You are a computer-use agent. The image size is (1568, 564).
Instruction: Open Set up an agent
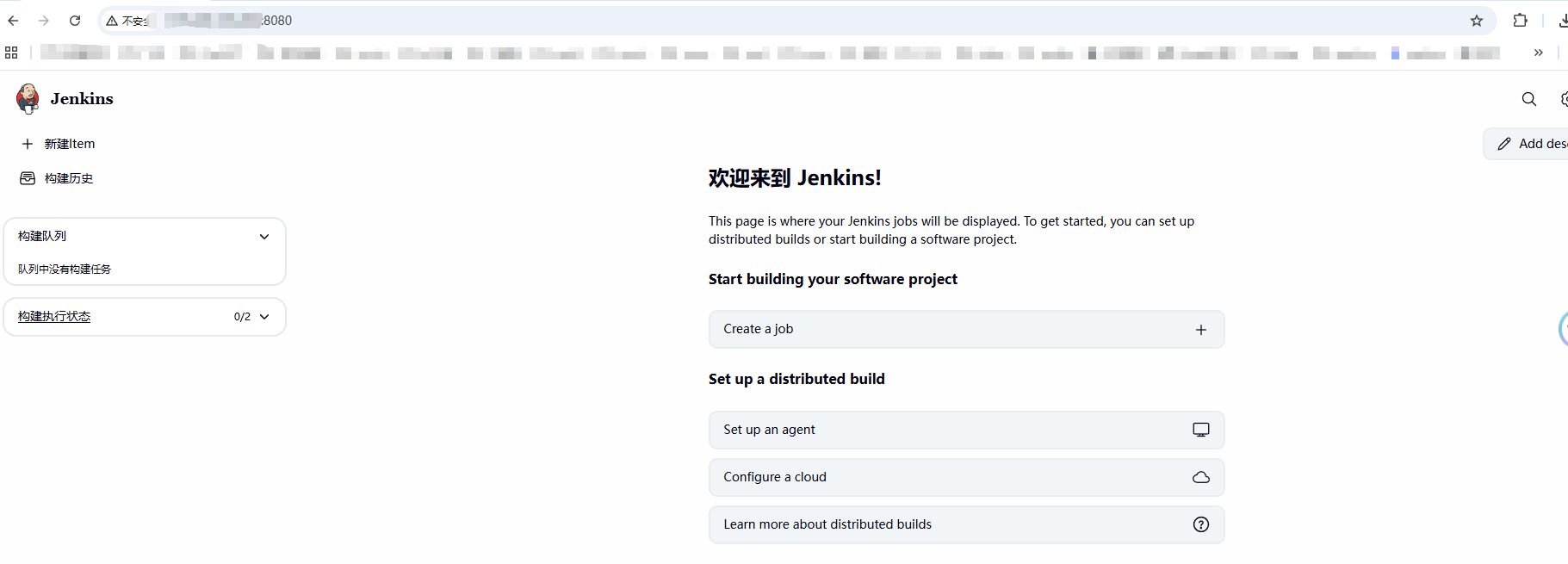click(966, 430)
